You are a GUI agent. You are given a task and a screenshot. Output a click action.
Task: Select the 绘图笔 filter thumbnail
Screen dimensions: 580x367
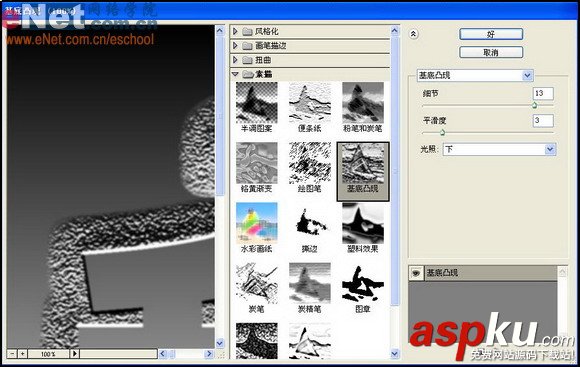point(310,163)
